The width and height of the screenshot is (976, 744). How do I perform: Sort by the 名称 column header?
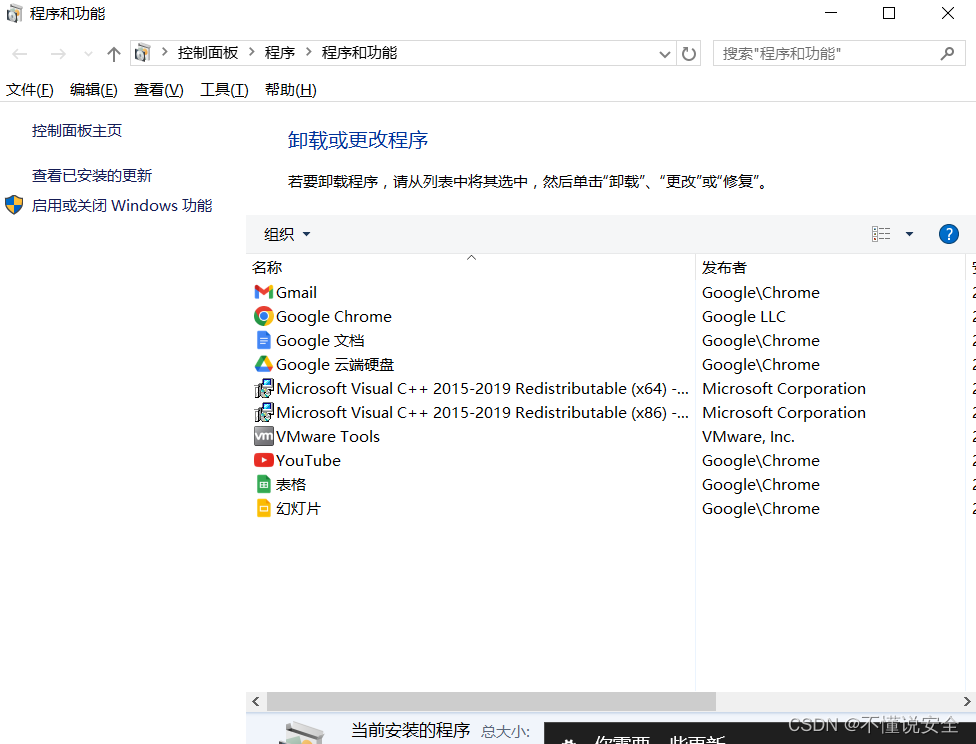click(471, 267)
